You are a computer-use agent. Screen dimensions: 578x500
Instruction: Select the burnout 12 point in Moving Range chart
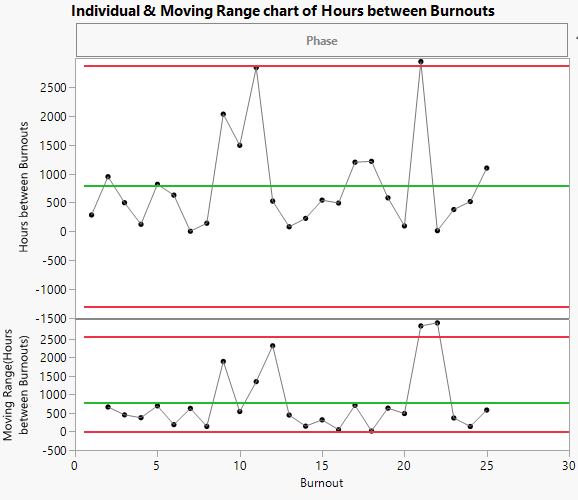(x=272, y=346)
